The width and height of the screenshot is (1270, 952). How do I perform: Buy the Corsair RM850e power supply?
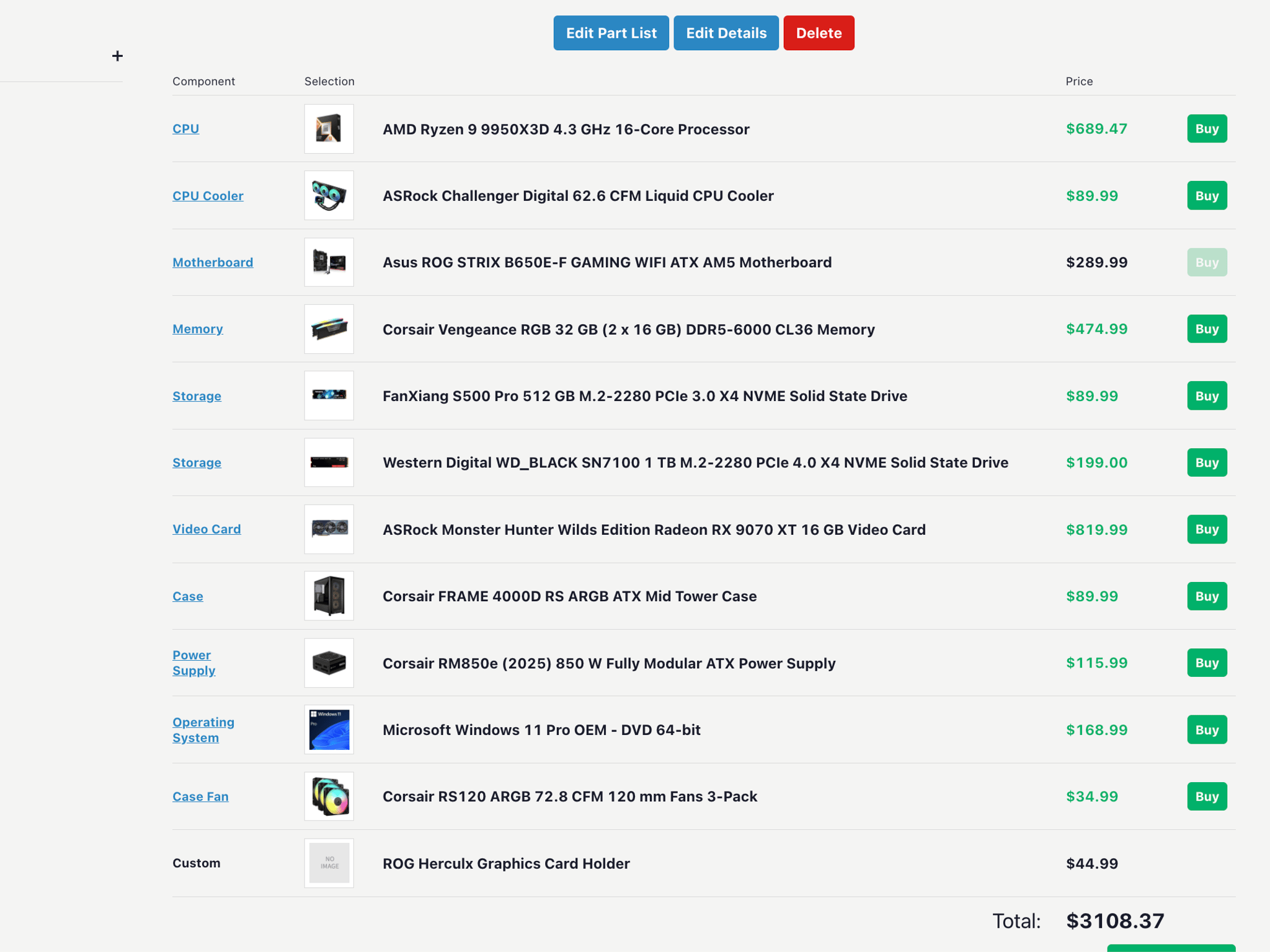(x=1207, y=663)
